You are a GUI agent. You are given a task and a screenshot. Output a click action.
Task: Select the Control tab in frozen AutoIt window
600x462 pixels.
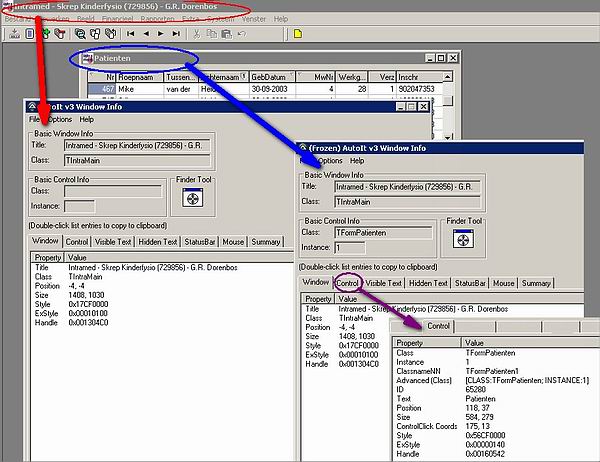point(348,283)
